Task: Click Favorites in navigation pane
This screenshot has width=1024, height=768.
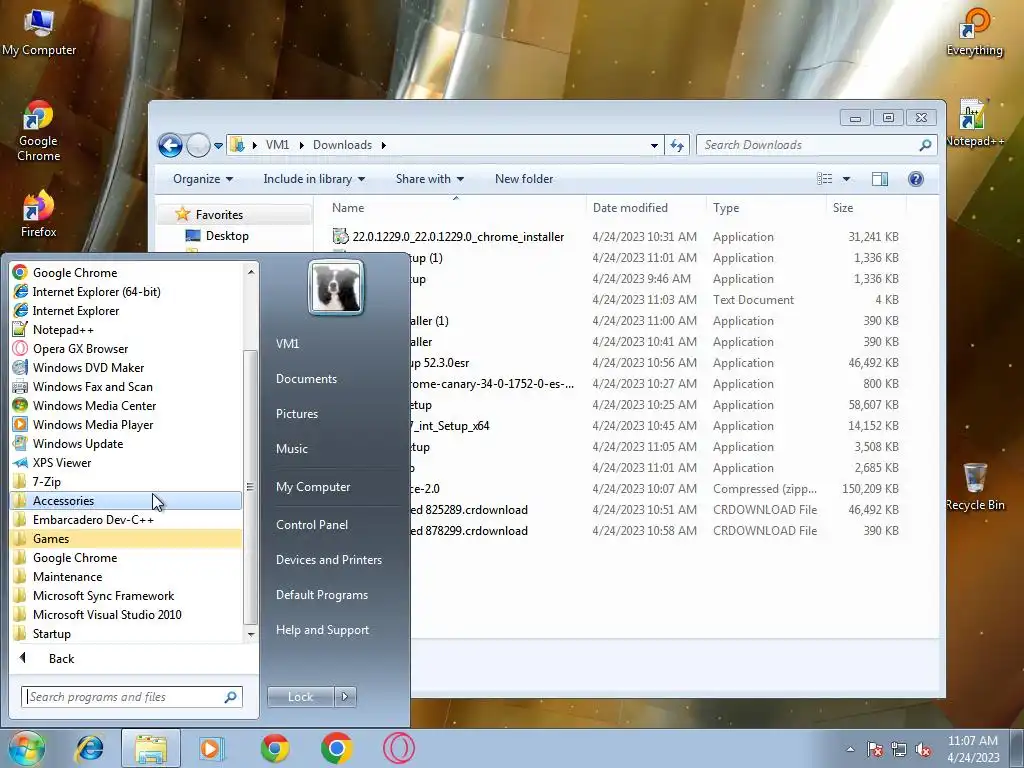Action: tap(219, 215)
